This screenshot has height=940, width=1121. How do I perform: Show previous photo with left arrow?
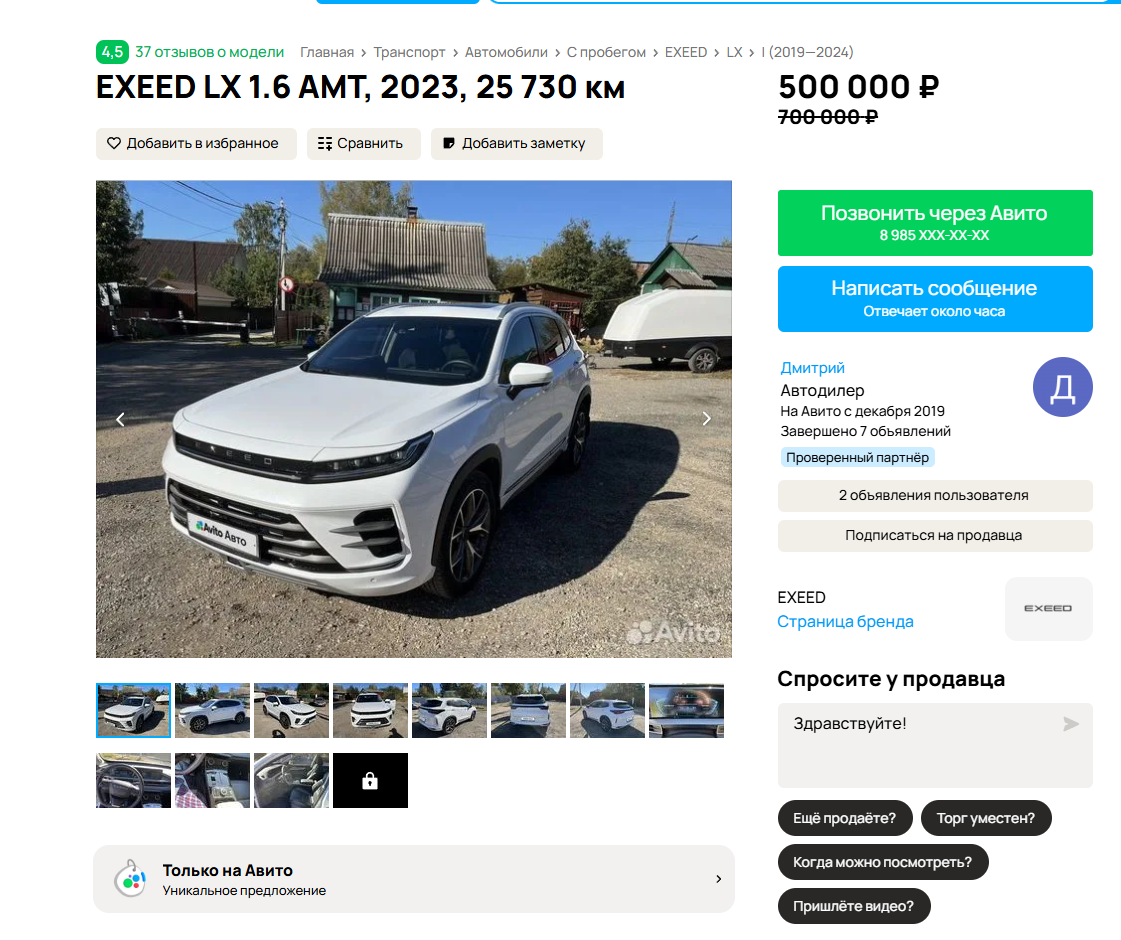tap(120, 419)
